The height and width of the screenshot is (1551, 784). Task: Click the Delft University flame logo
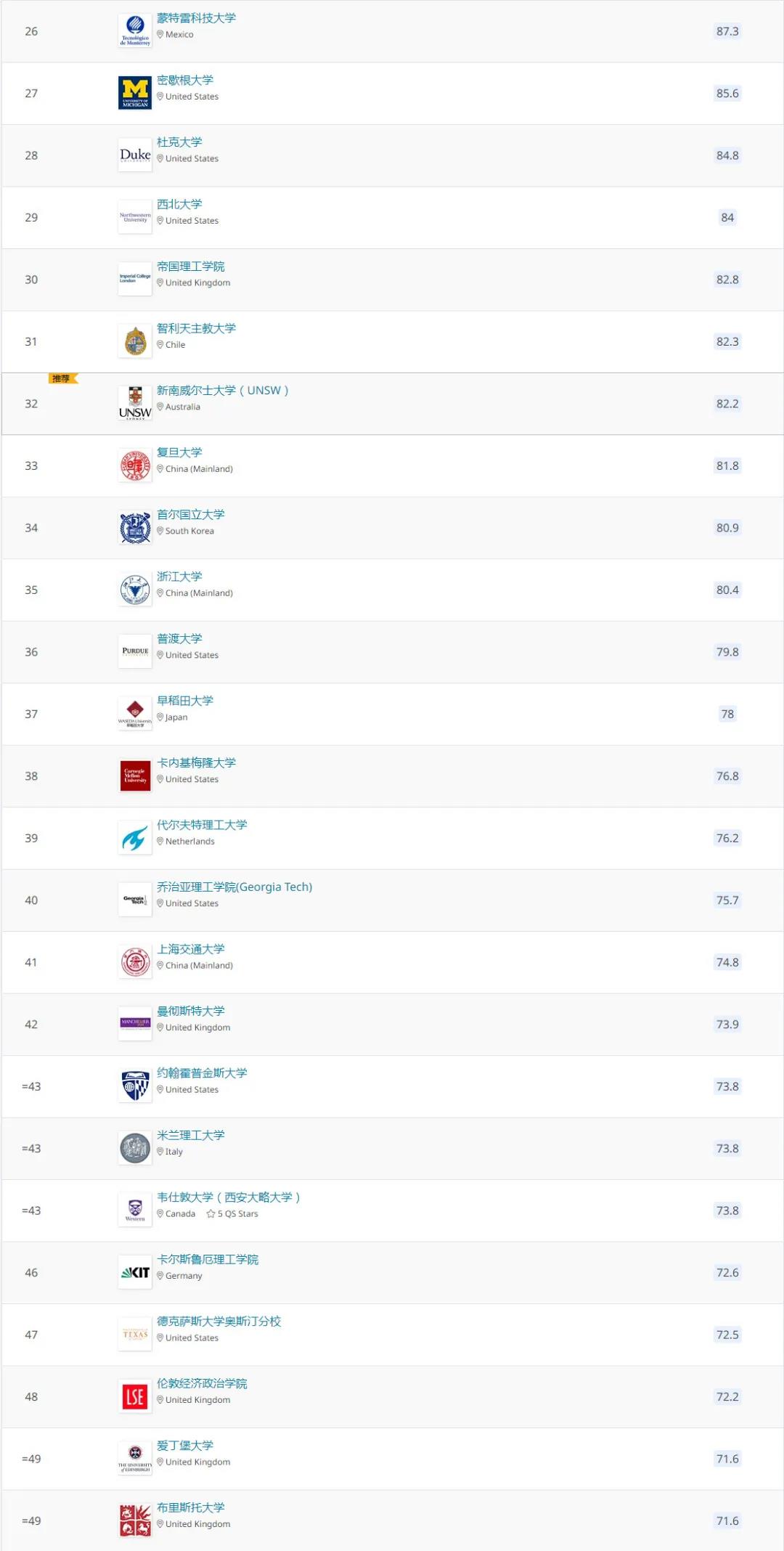[x=135, y=839]
